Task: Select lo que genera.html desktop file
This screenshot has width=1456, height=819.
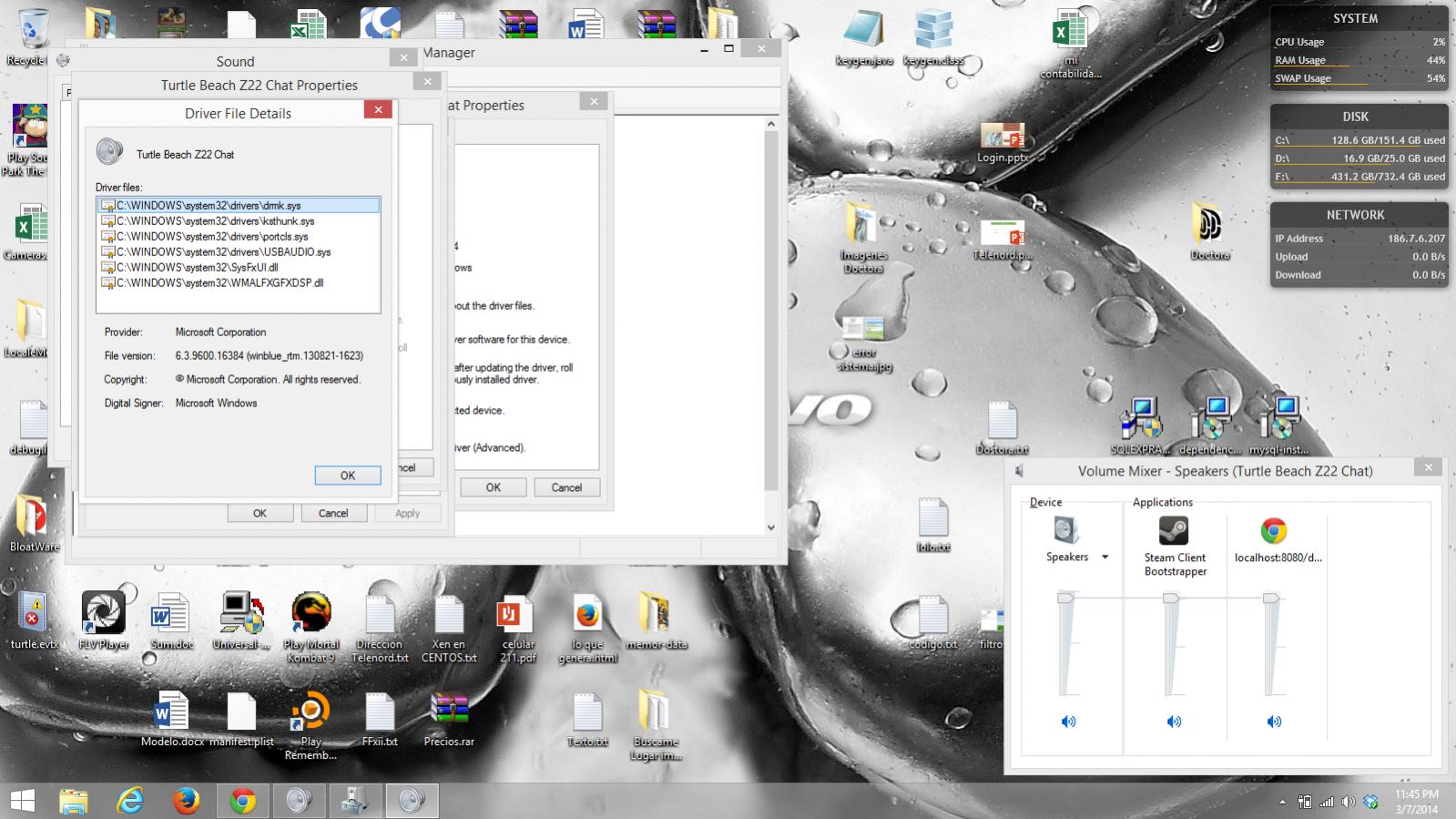Action: pyautogui.click(x=588, y=629)
